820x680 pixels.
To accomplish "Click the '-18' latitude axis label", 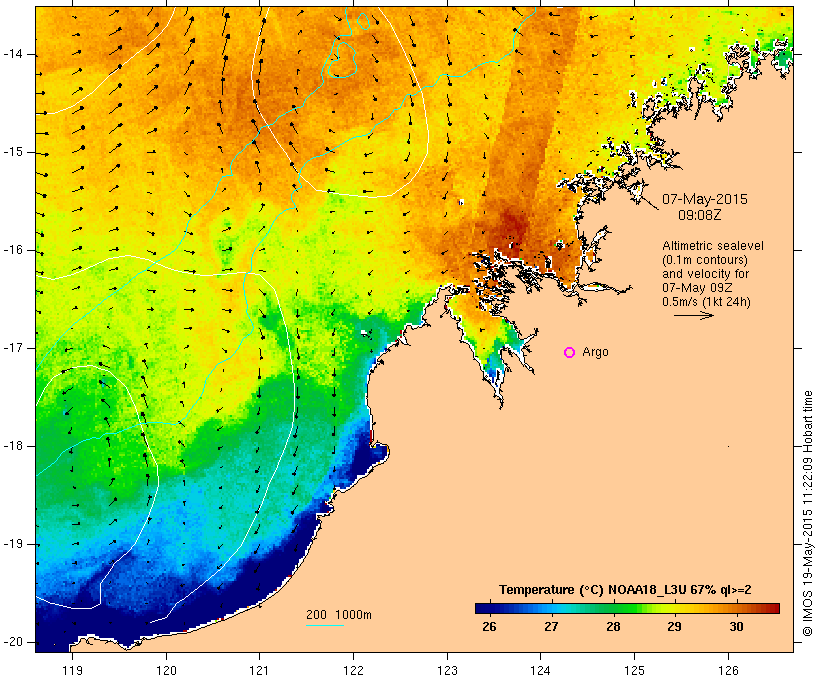I will [x=13, y=446].
